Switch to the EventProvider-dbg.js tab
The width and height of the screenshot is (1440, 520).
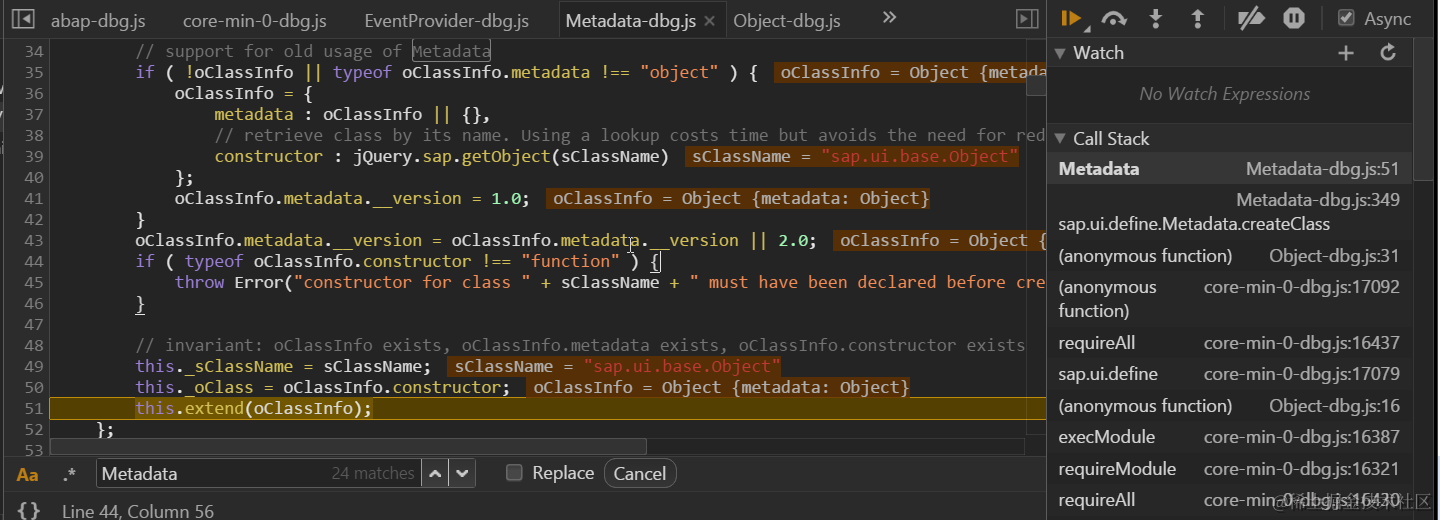446,20
